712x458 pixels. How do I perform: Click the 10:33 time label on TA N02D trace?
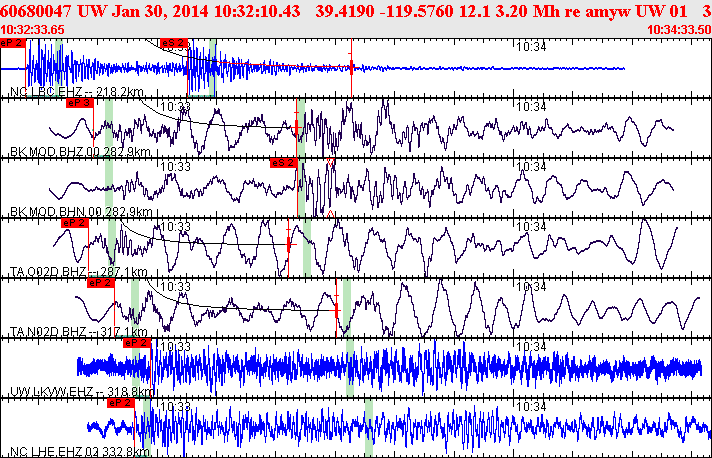click(x=176, y=286)
